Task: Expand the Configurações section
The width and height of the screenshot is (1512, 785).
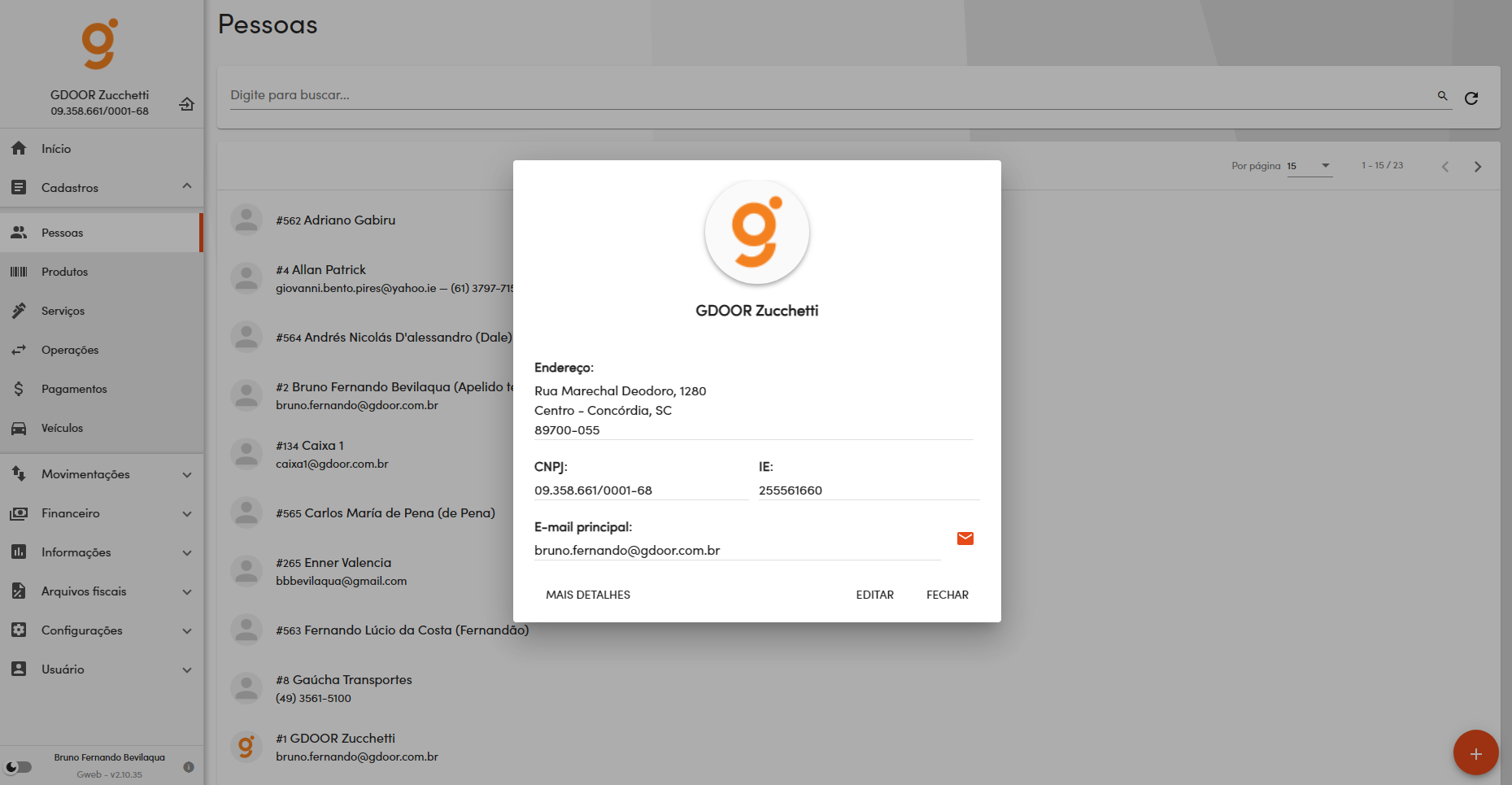Action: (102, 630)
